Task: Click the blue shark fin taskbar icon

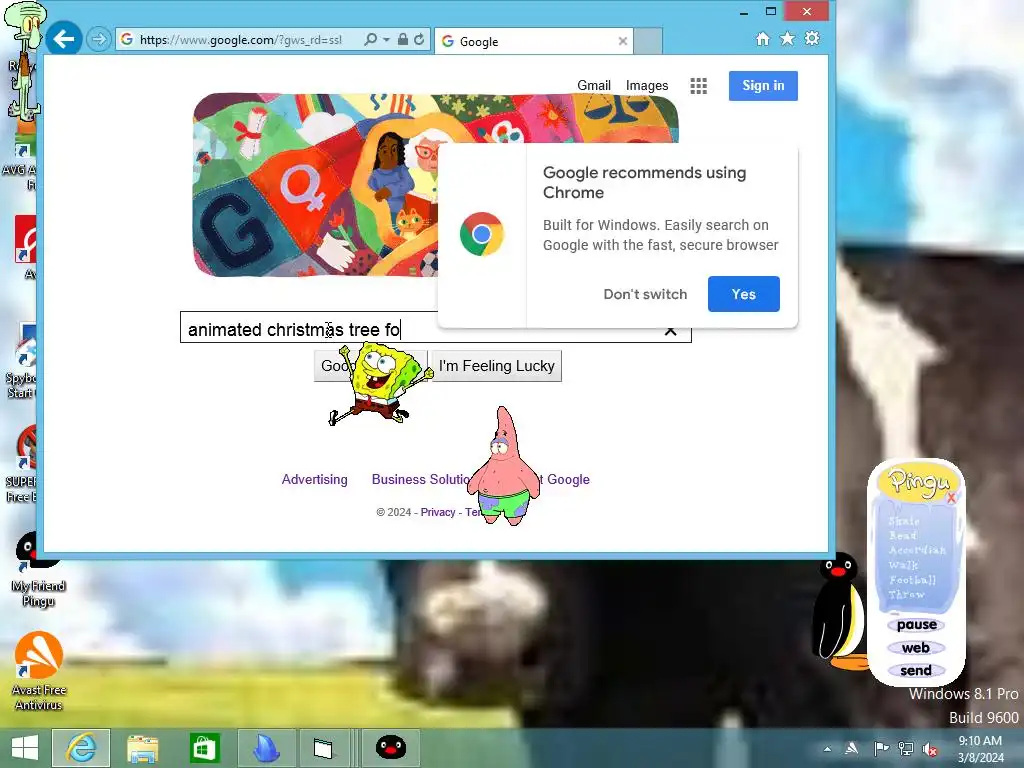Action: coord(266,748)
